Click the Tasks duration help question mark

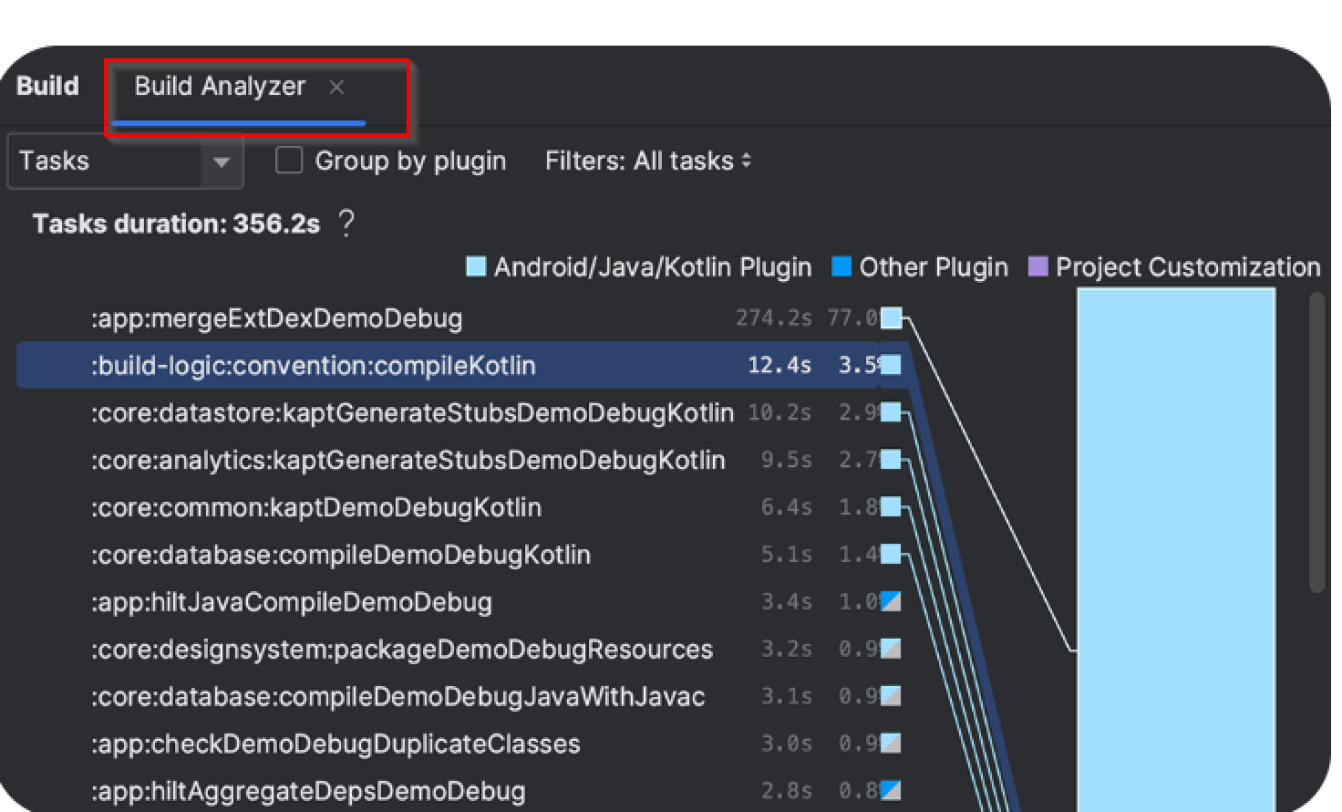[346, 223]
